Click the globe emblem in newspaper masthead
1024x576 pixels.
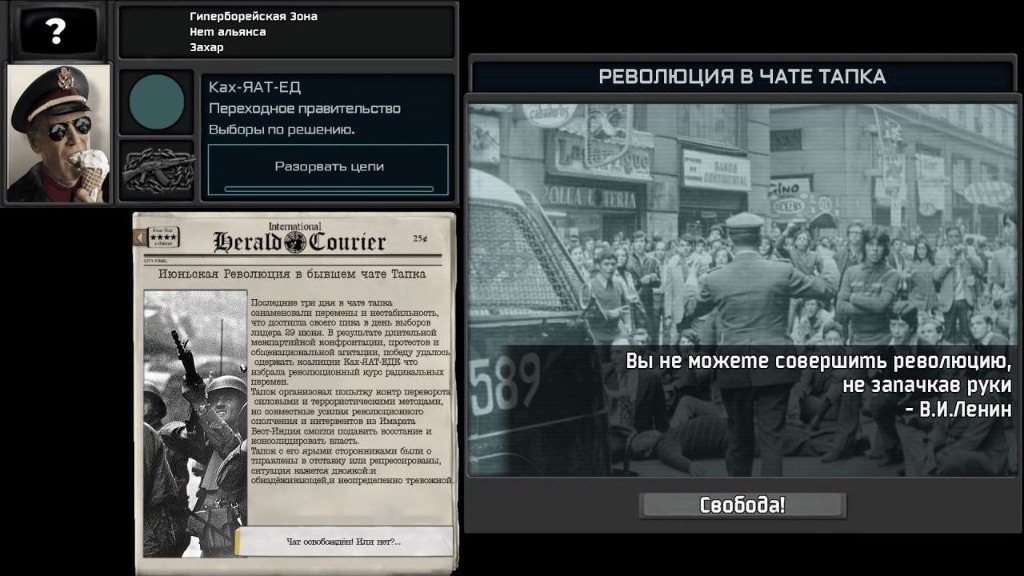coord(295,242)
